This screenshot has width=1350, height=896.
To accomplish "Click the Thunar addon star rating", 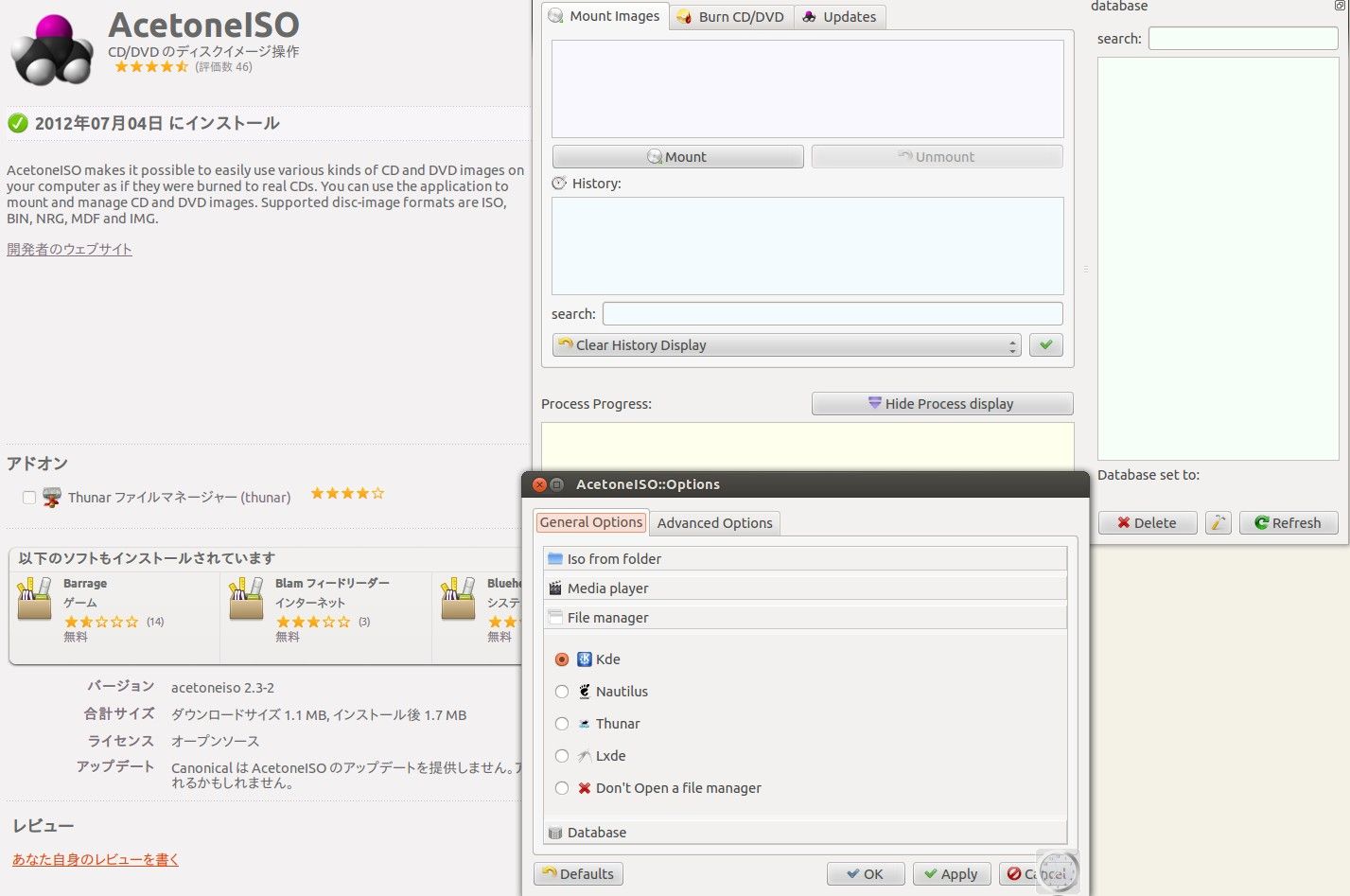I will click(347, 494).
